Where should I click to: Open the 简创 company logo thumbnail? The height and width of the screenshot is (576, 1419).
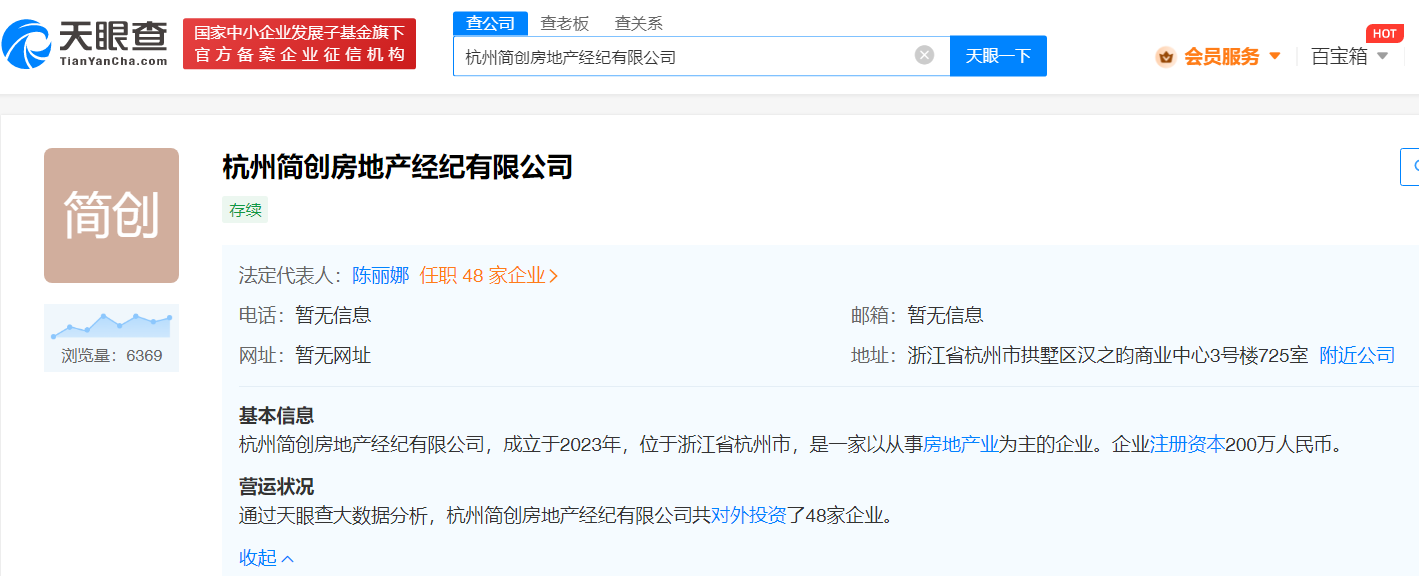(x=111, y=215)
